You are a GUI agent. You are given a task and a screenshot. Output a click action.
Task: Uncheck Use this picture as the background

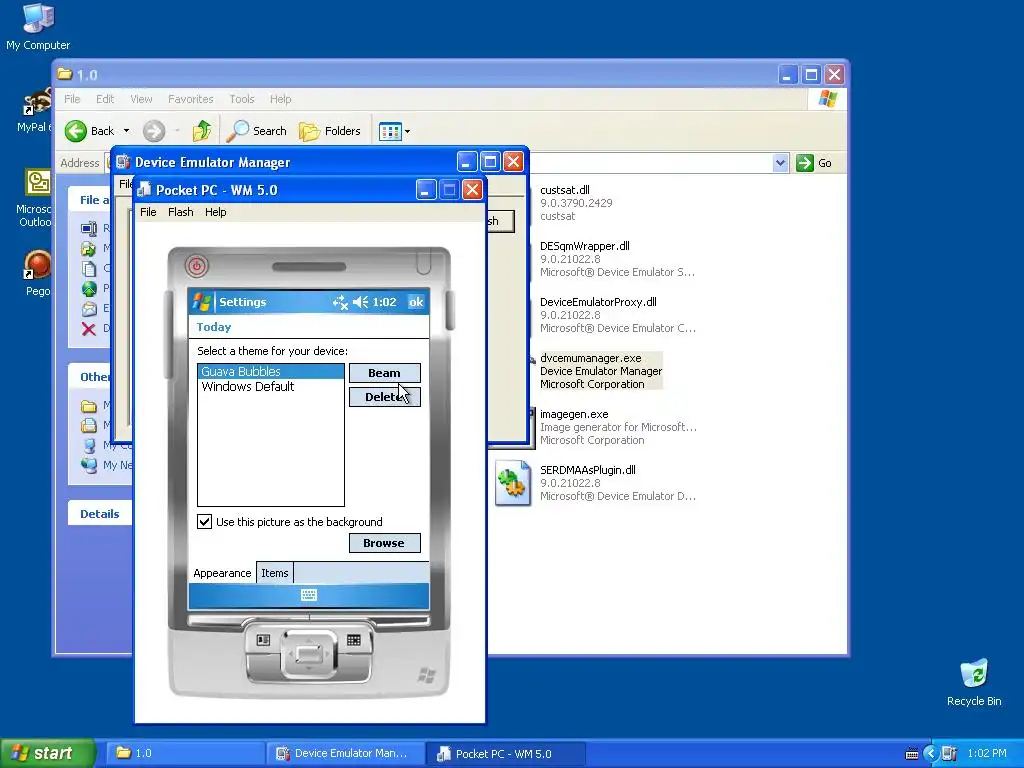click(x=204, y=521)
